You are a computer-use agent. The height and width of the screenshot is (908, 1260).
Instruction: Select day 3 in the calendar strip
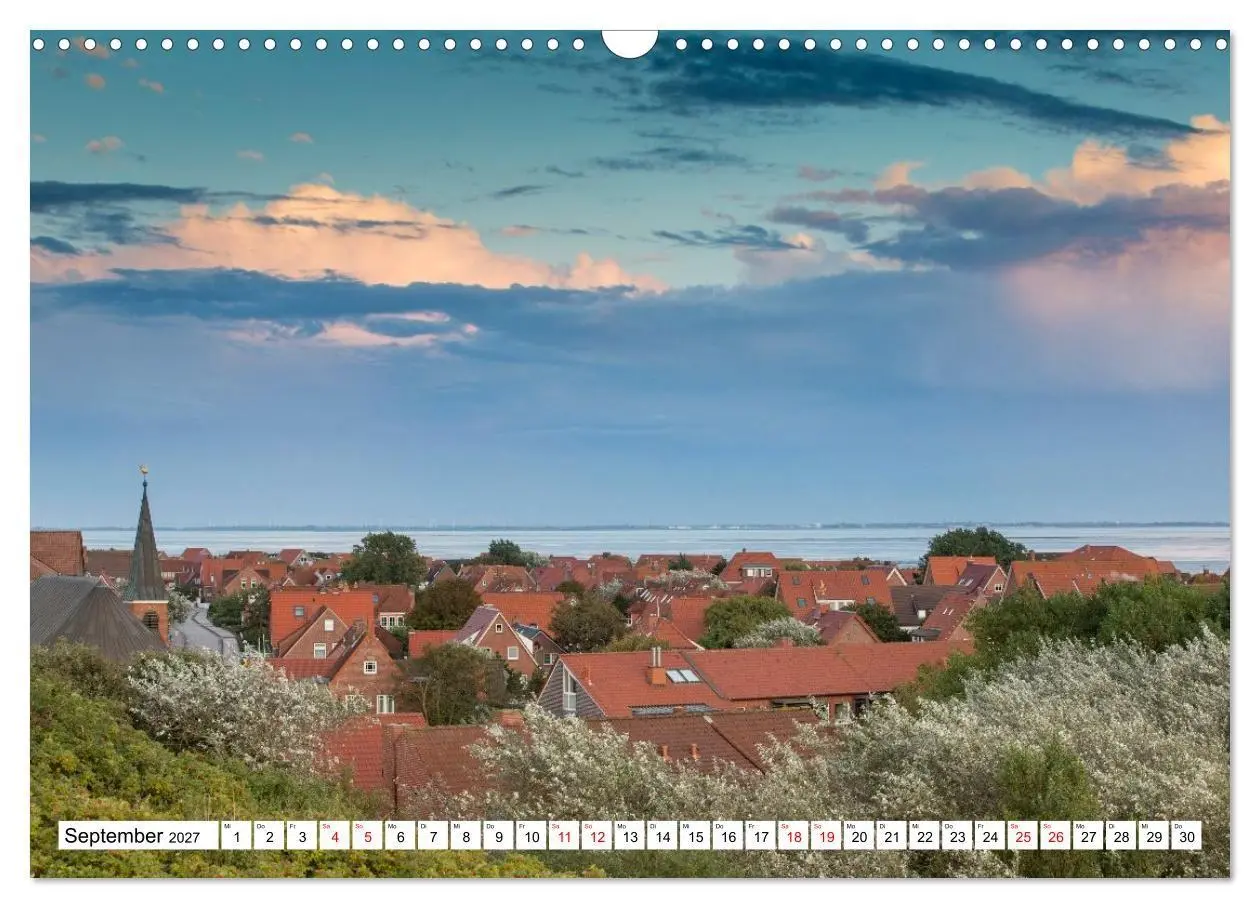tap(302, 836)
